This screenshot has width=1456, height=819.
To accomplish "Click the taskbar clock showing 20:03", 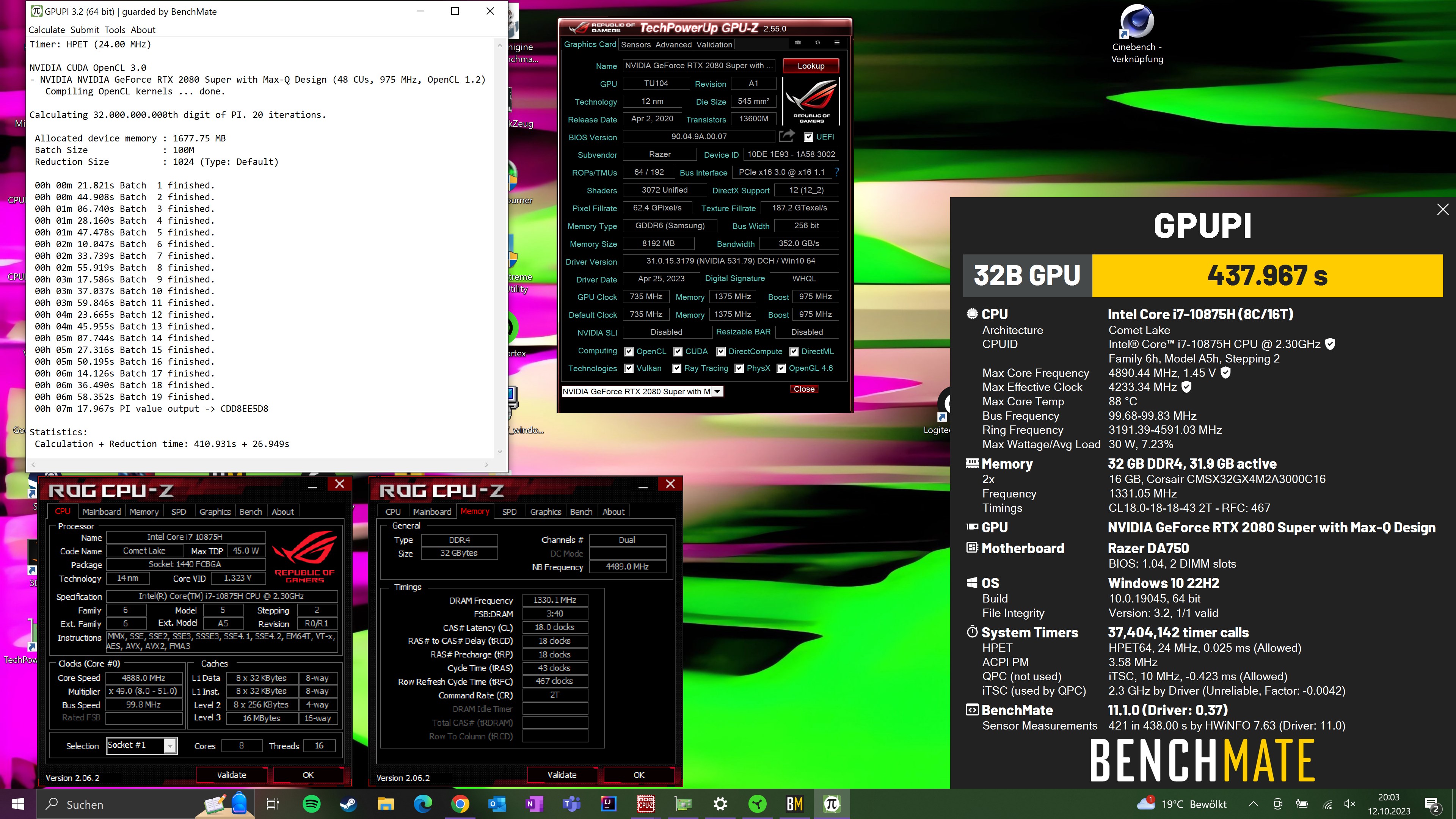I will (1389, 804).
